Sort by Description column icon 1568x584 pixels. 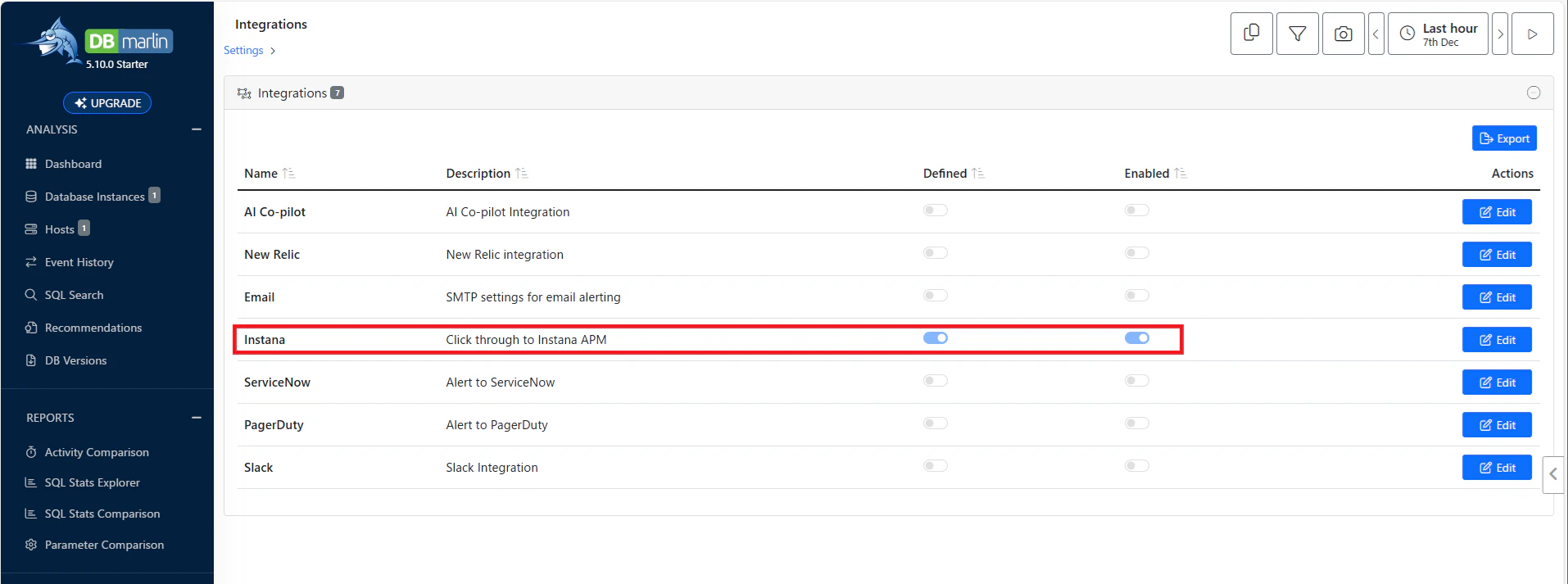(522, 174)
